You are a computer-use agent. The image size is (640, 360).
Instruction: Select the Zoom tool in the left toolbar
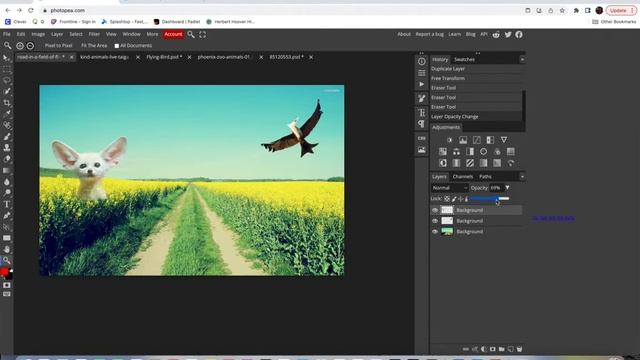click(x=7, y=260)
